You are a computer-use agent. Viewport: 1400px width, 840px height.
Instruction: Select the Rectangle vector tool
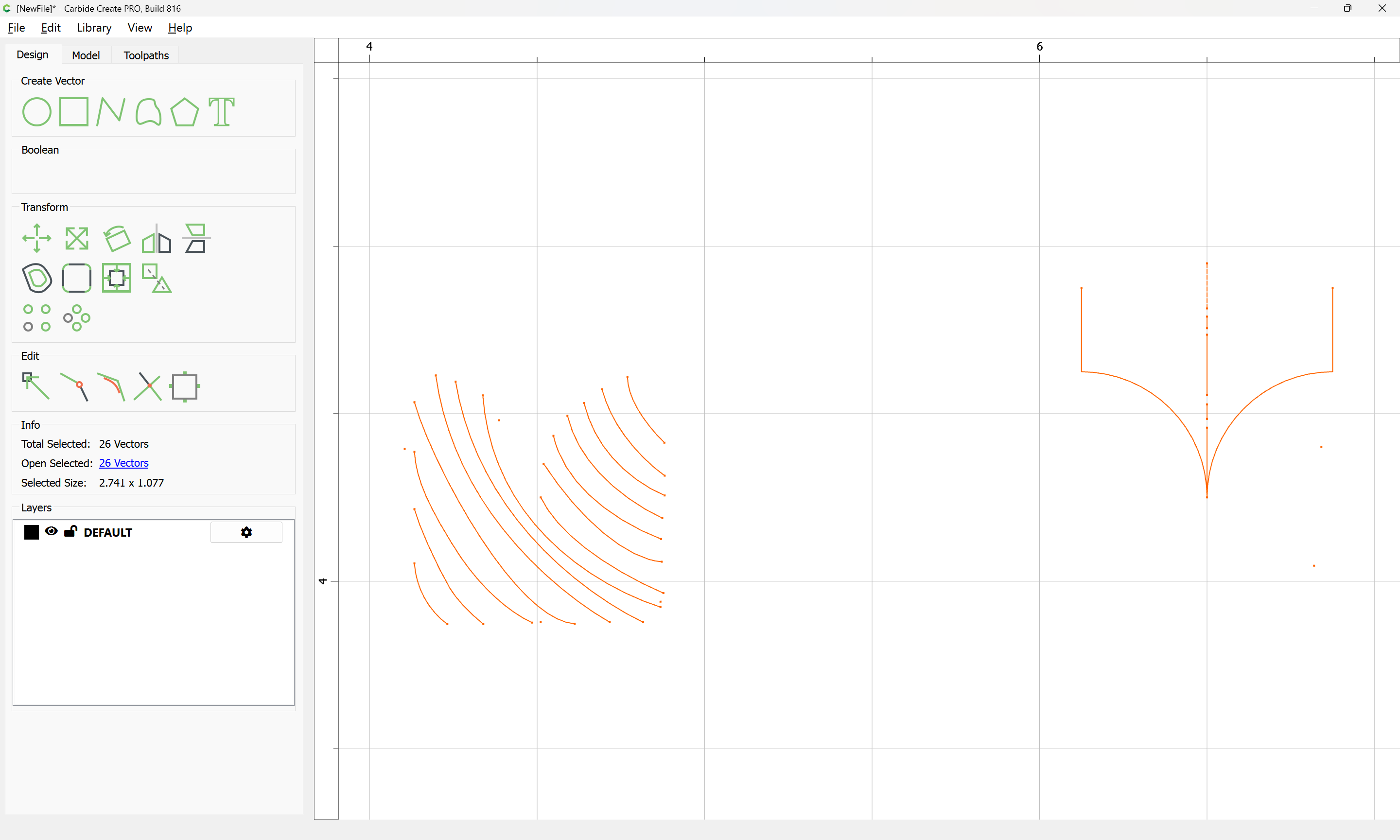coord(73,111)
